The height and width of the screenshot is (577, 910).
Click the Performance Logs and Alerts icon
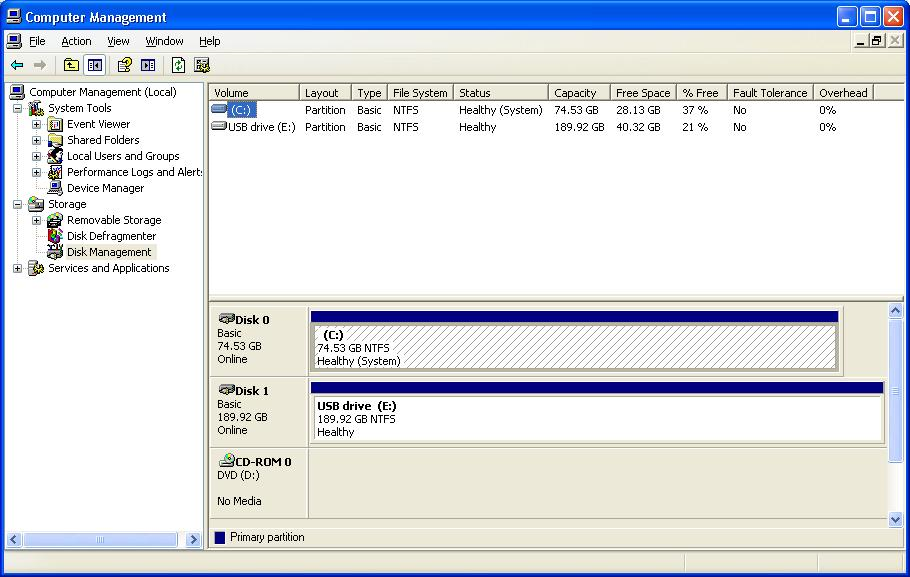[x=55, y=172]
